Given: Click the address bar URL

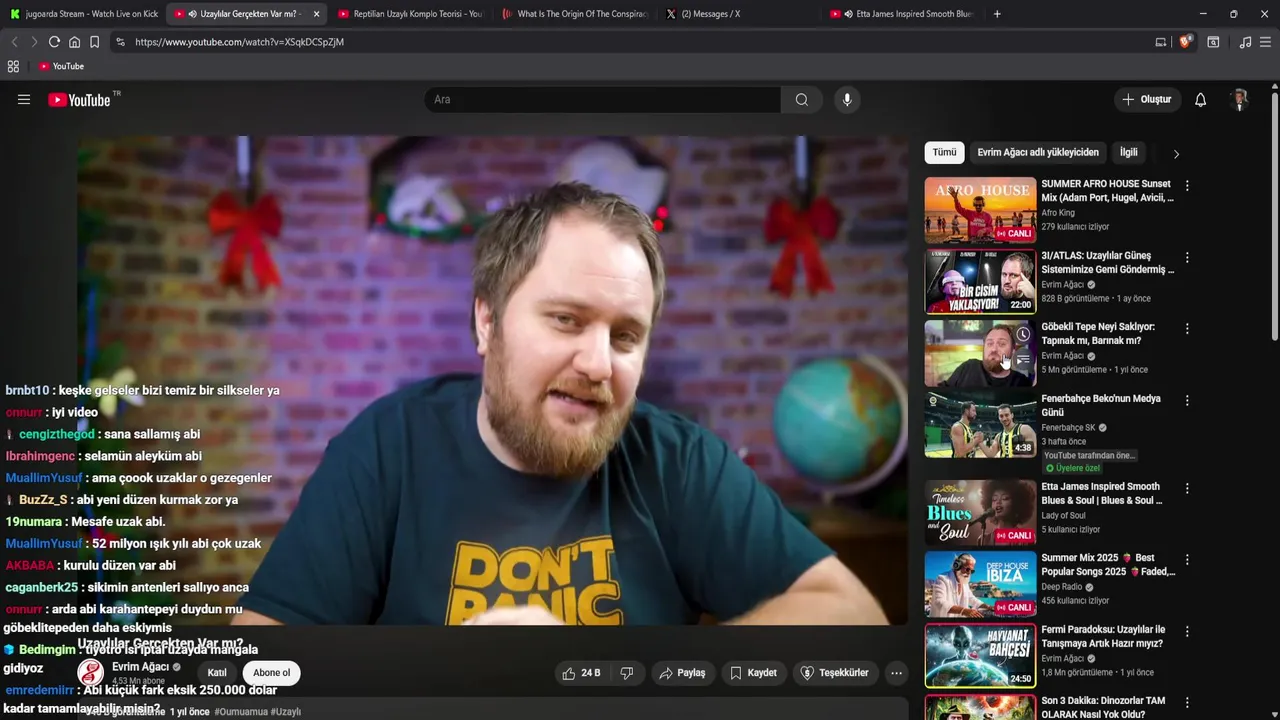Looking at the screenshot, I should 239,42.
